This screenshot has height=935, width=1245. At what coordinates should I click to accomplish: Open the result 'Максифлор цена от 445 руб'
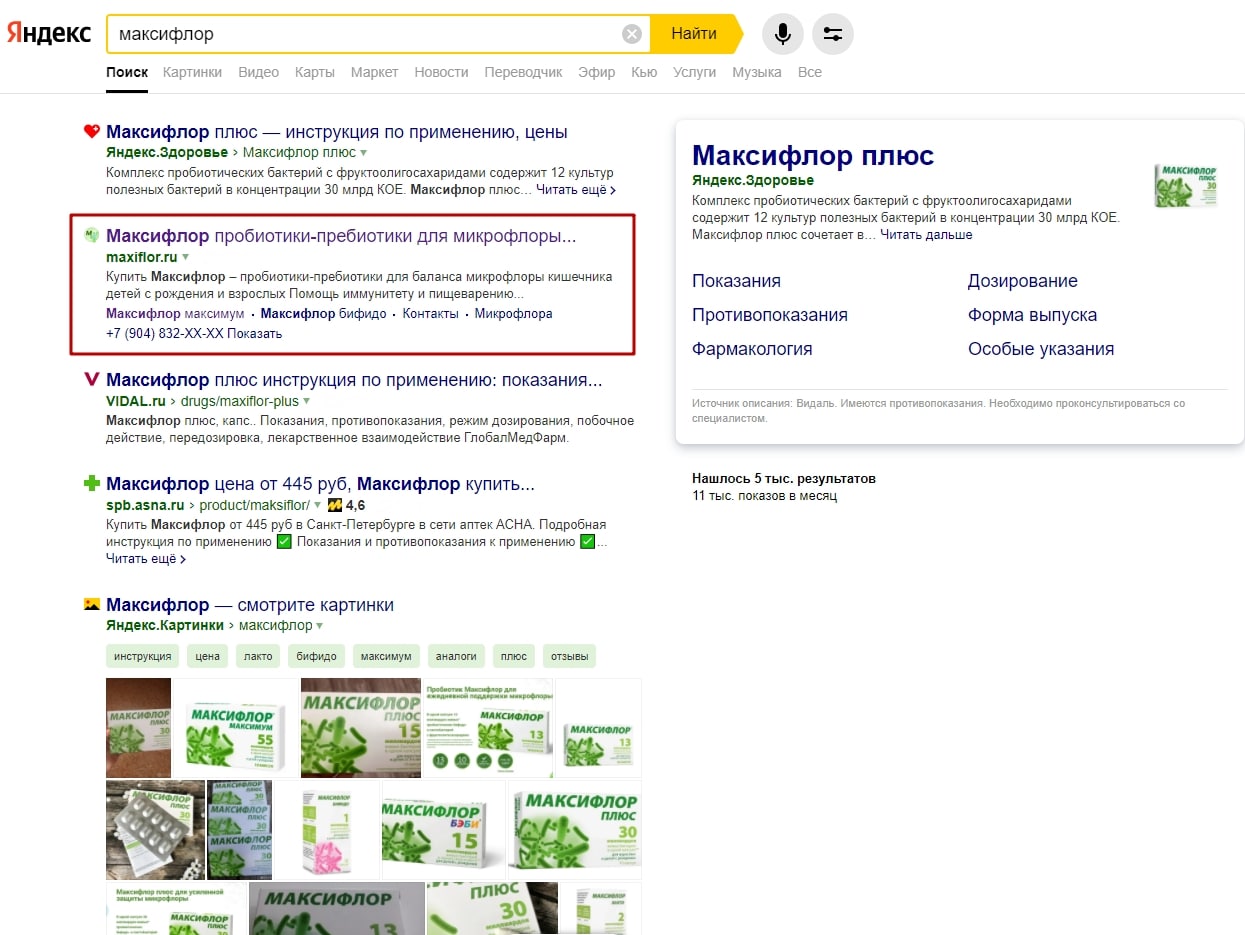pos(320,485)
